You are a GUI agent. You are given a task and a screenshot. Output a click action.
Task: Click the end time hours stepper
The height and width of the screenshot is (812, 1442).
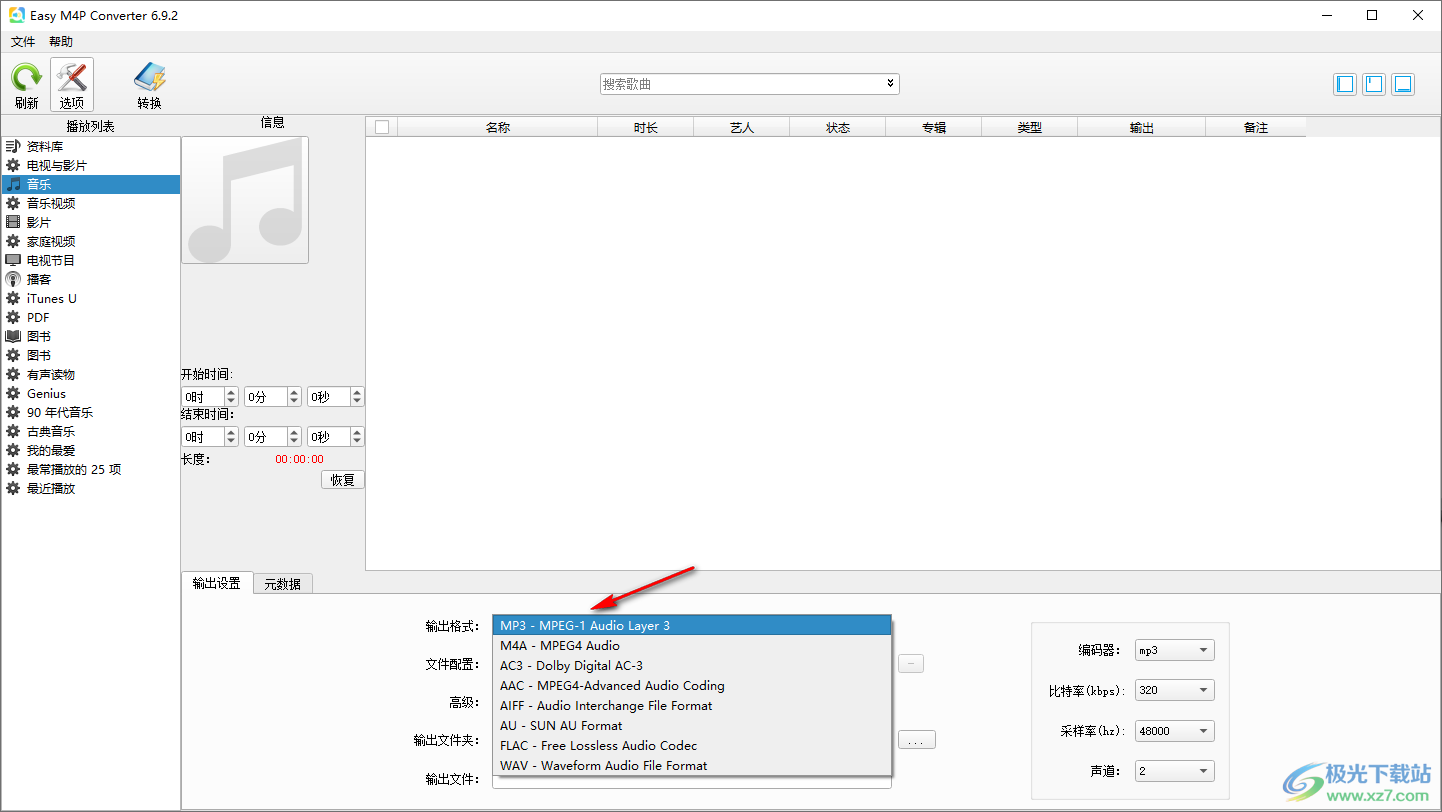click(231, 436)
